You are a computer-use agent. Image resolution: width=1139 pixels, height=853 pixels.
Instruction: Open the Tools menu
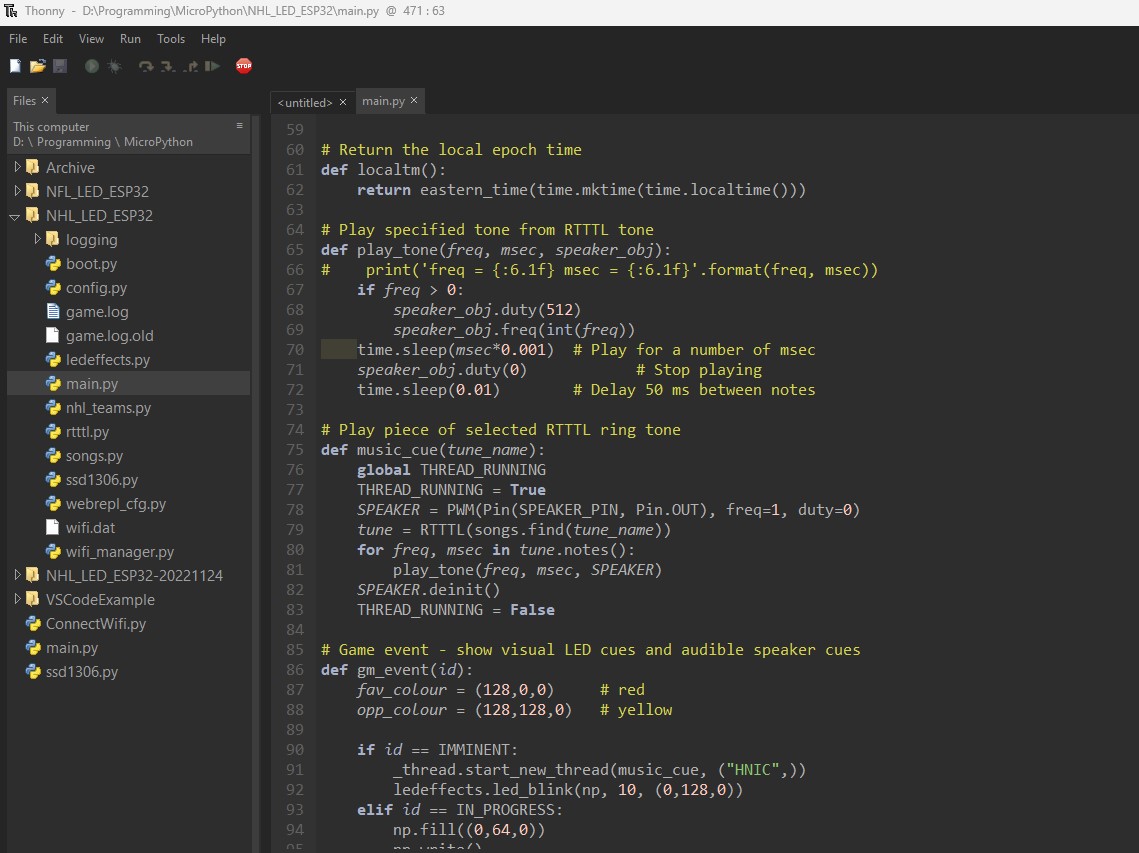pos(171,39)
